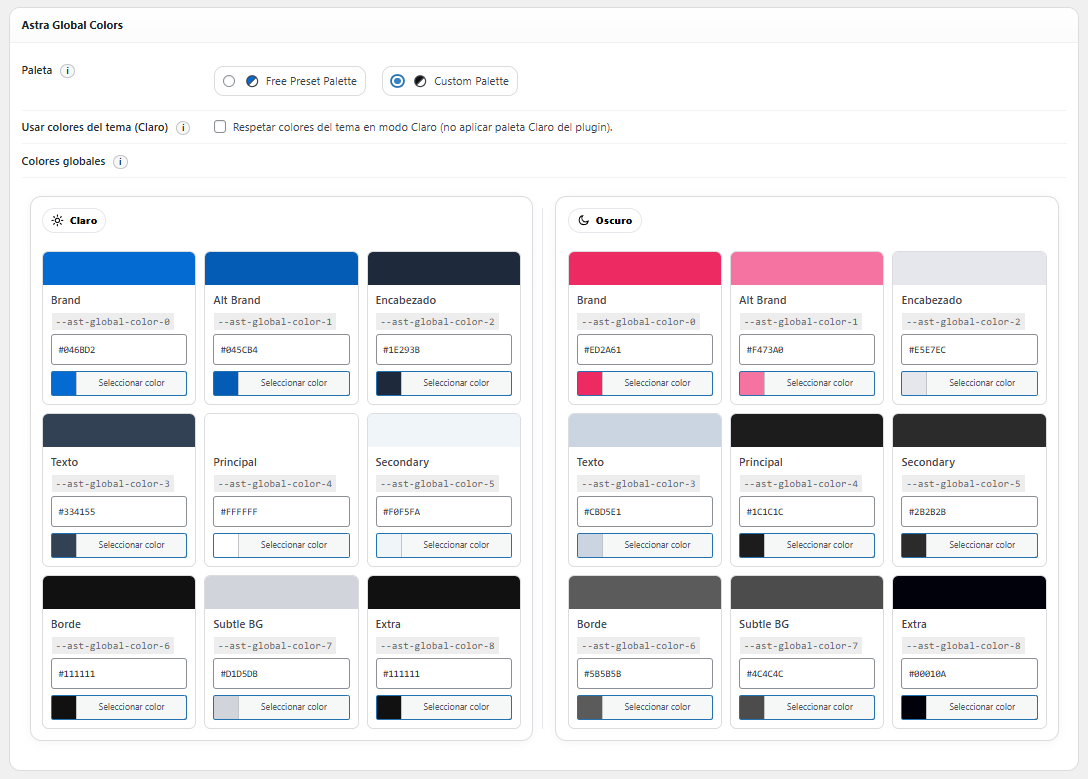Click --ast-global-color-7 label in Oscuro Subtle BG card
1088x779 pixels.
tap(801, 646)
